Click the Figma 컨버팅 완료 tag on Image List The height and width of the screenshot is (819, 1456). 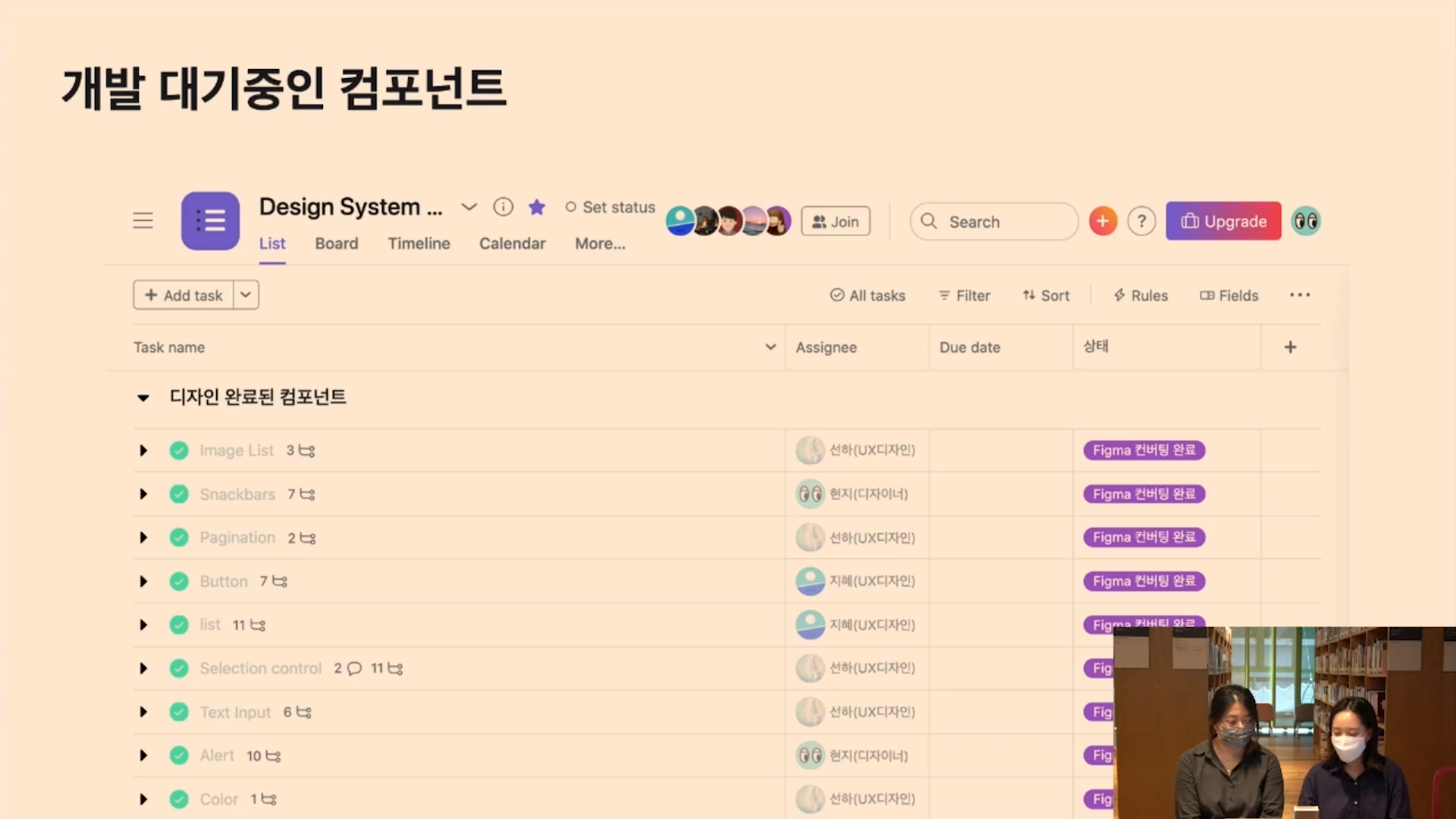point(1144,450)
